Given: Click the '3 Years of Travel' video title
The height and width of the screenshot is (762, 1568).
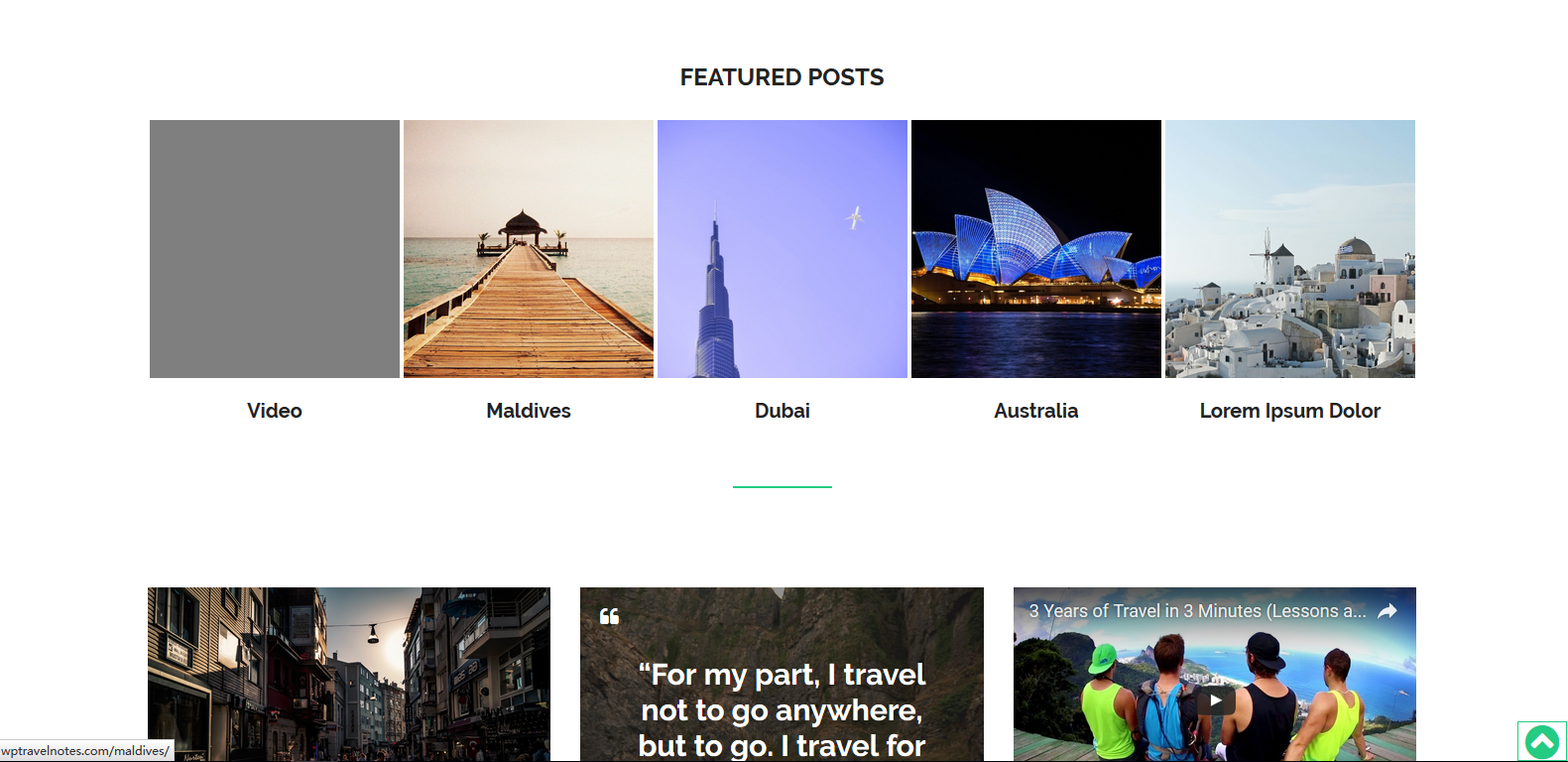Looking at the screenshot, I should [1197, 611].
